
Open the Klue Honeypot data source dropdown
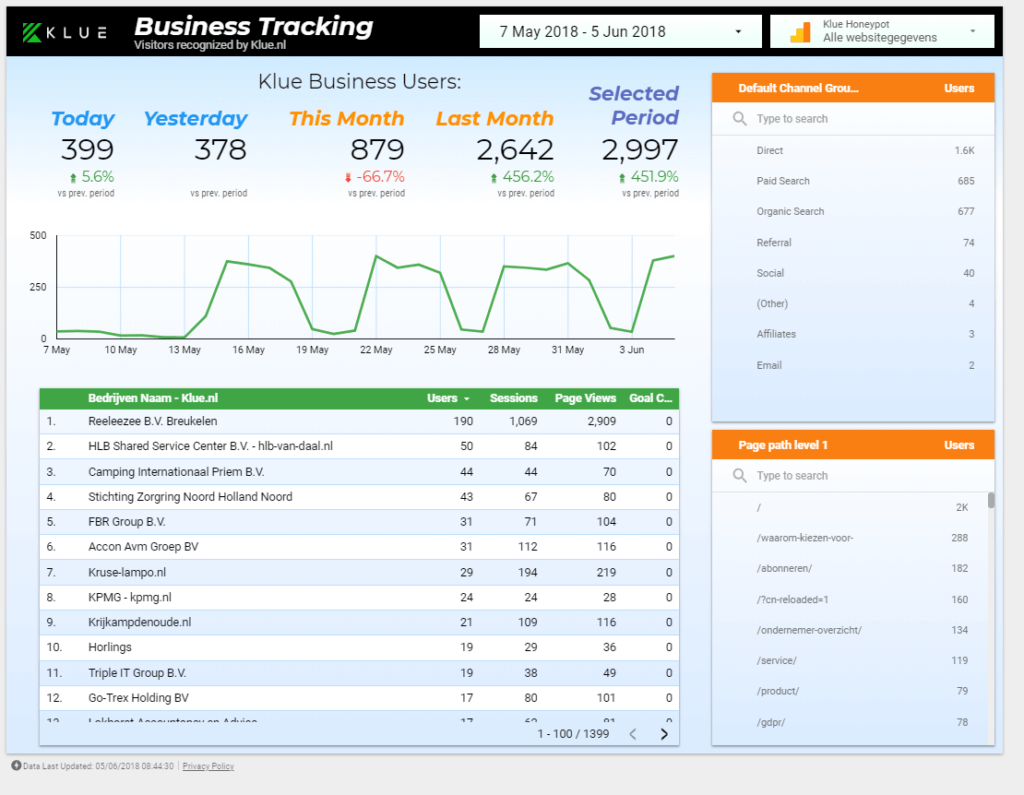coord(882,31)
